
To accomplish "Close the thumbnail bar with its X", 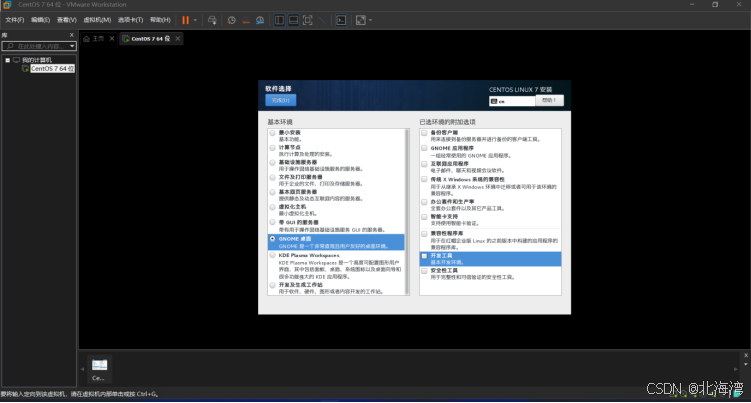I will (745, 355).
